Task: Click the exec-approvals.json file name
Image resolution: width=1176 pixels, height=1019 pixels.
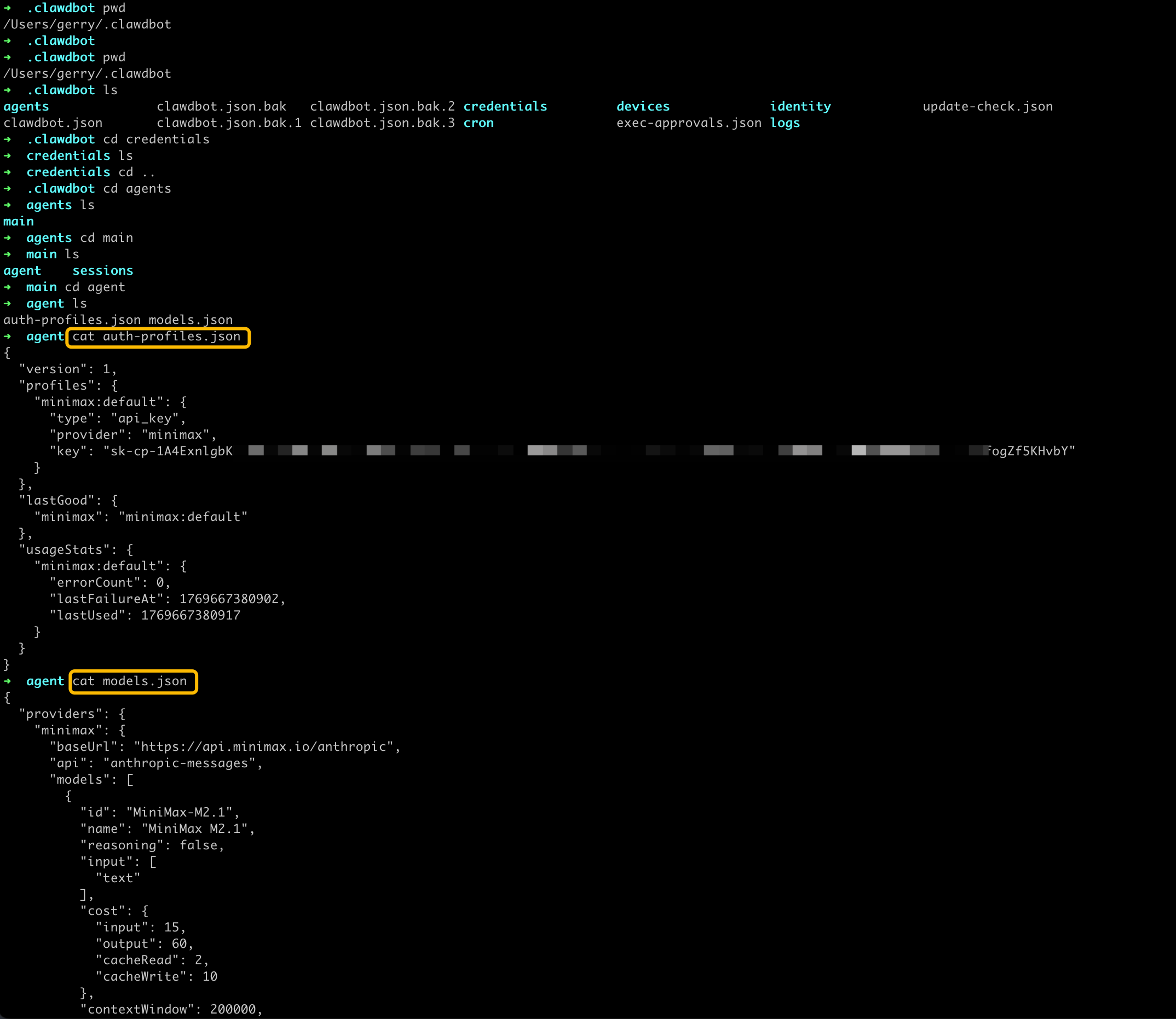Action: [x=688, y=123]
